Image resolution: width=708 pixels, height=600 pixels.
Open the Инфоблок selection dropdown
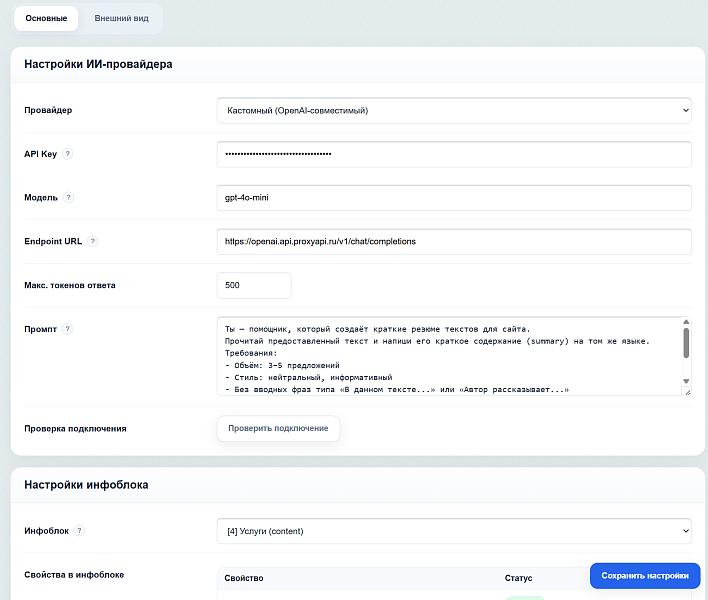coord(454,531)
